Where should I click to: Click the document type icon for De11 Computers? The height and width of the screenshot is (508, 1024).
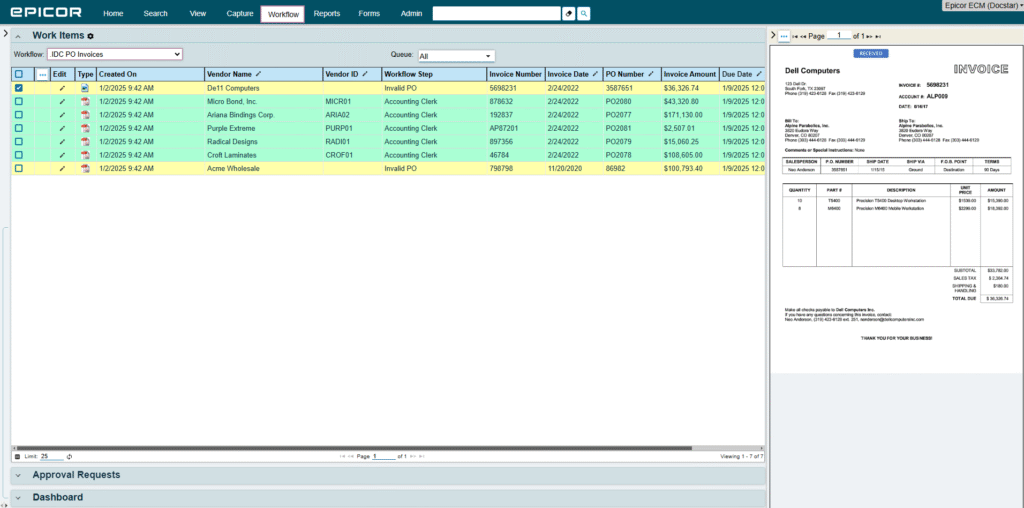[85, 88]
